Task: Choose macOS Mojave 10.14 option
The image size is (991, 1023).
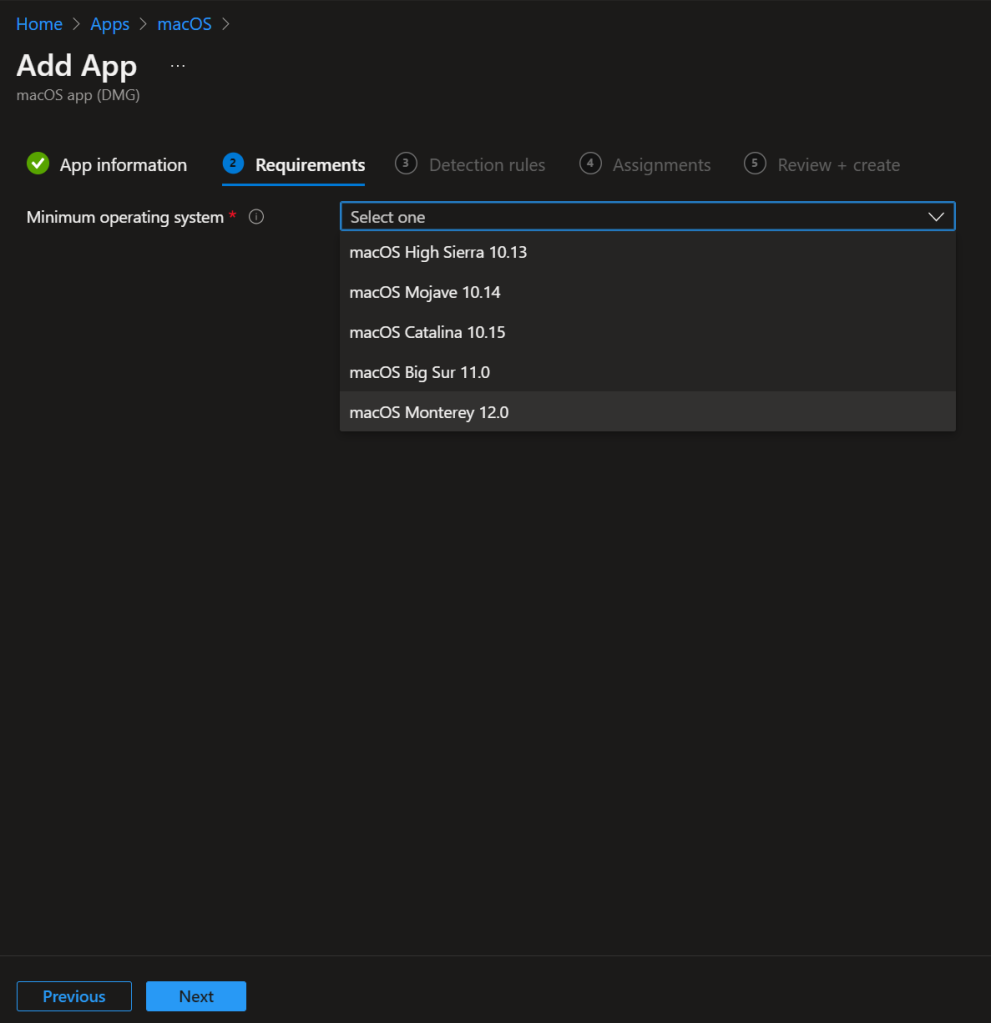Action: (647, 292)
